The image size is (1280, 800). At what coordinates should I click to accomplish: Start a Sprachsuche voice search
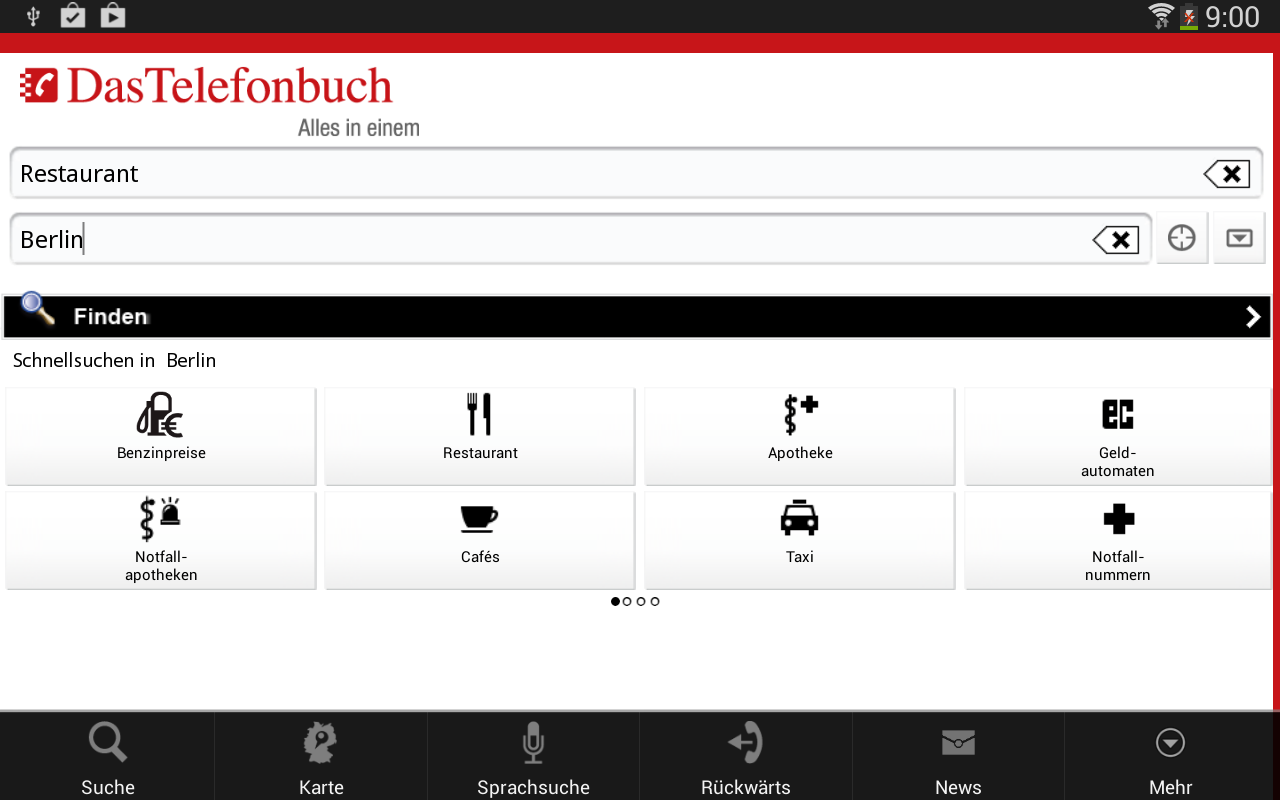pyautogui.click(x=532, y=755)
